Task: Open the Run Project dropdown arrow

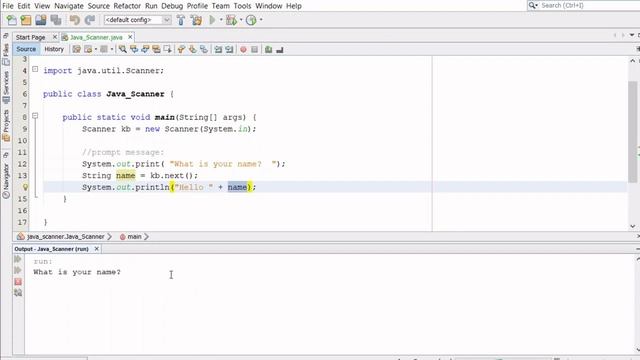Action: click(x=221, y=20)
